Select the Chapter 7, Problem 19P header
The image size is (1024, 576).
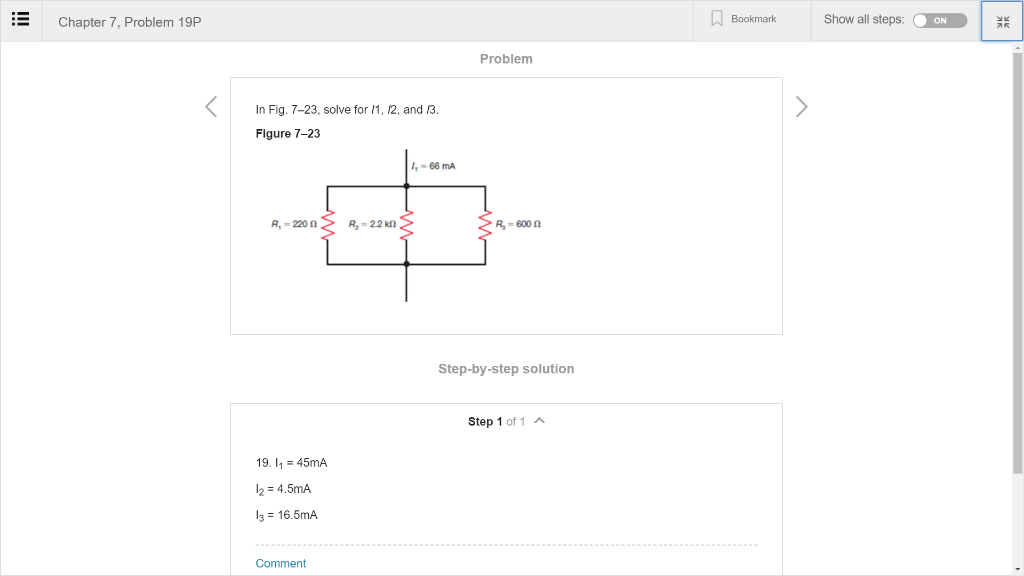pyautogui.click(x=130, y=20)
